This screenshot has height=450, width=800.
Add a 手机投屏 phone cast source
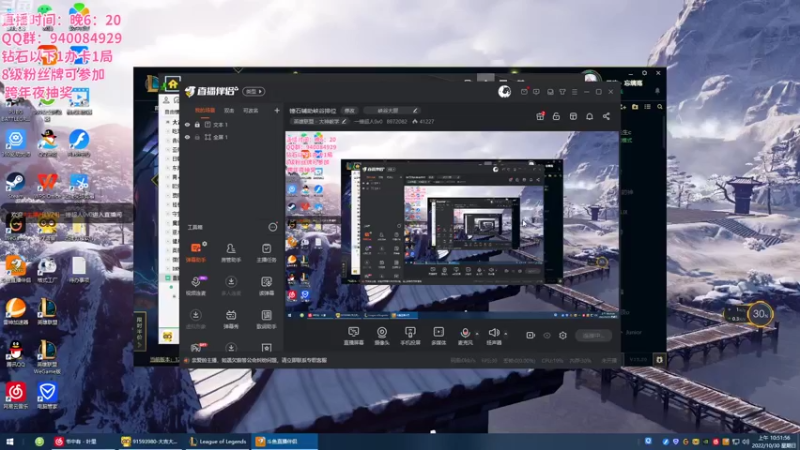pos(410,336)
